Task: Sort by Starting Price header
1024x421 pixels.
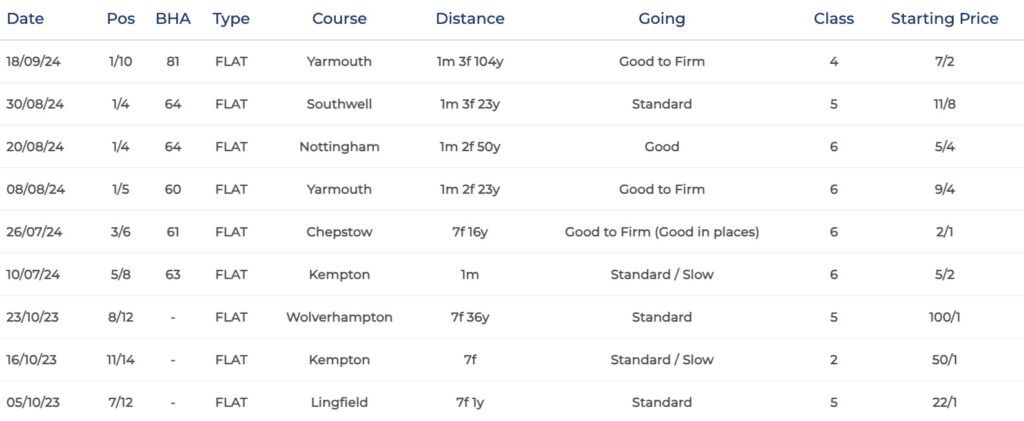Action: pyautogui.click(x=944, y=19)
